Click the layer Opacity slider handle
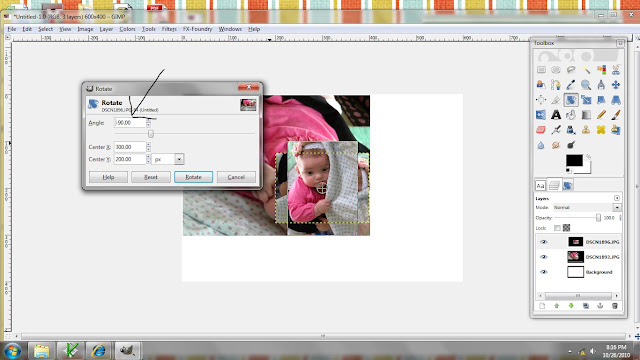The height and width of the screenshot is (360, 640). point(598,218)
